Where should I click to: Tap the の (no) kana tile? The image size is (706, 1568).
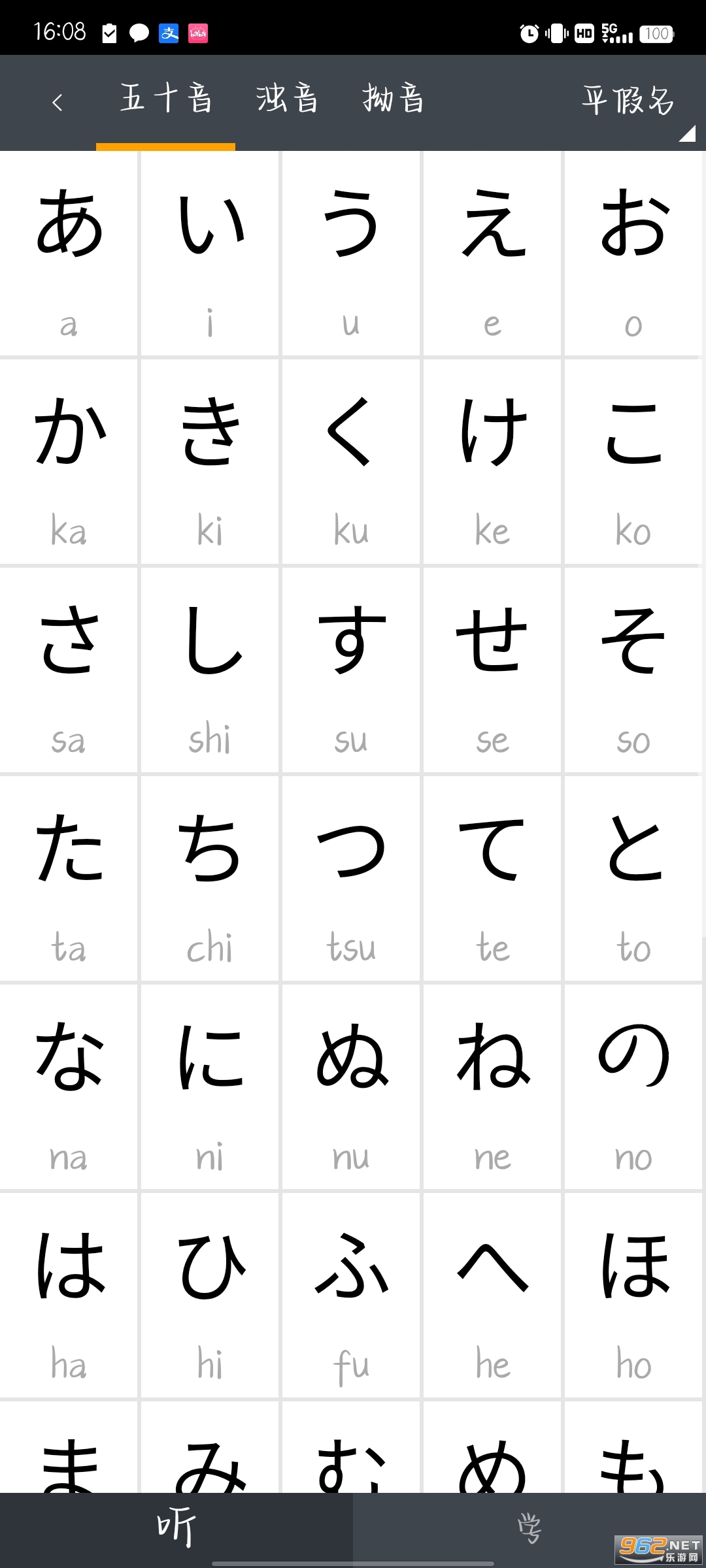click(x=633, y=1087)
